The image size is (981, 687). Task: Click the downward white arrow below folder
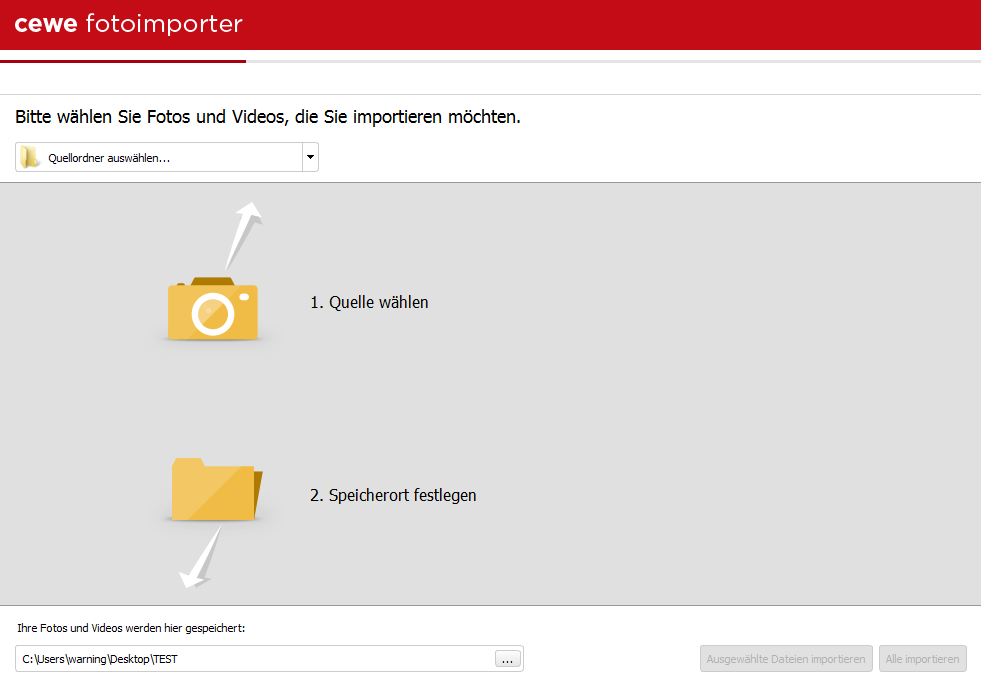click(200, 557)
